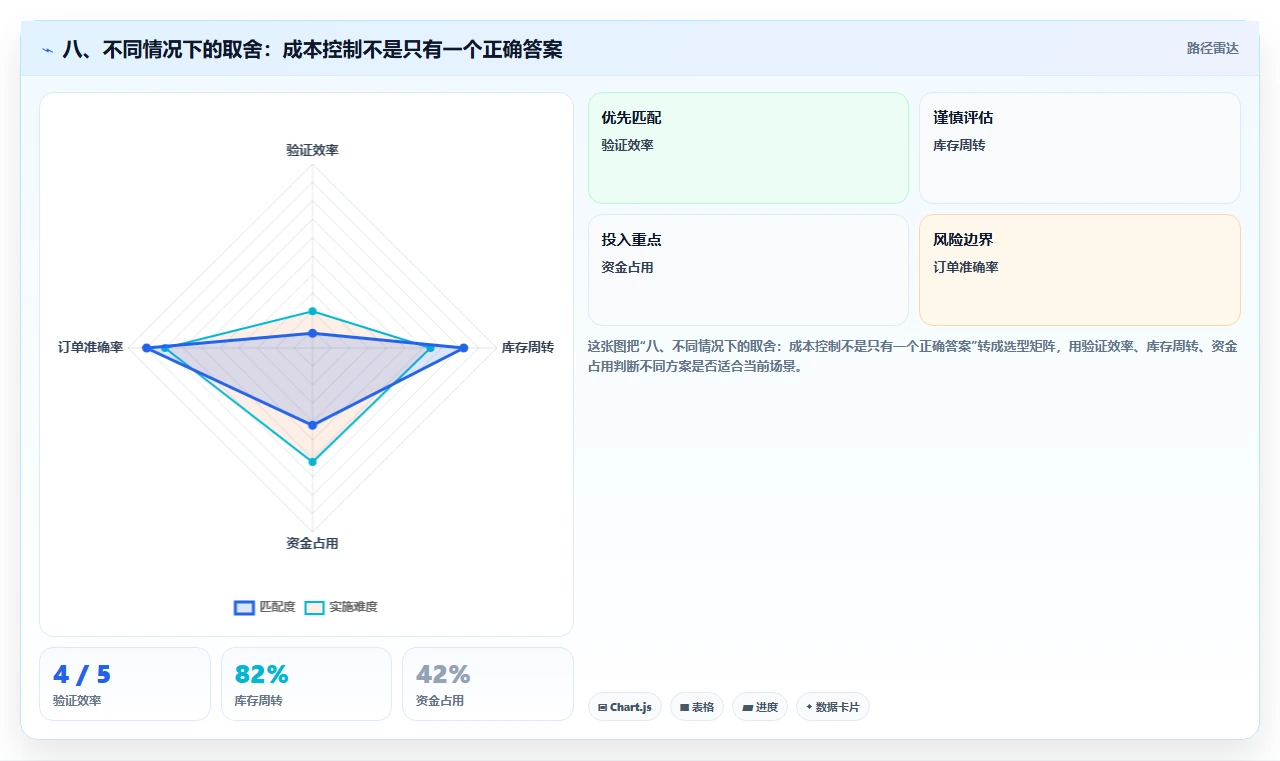Toggle the 匹配度 series via its blue legend swatch
This screenshot has width=1280, height=761.
[x=244, y=607]
